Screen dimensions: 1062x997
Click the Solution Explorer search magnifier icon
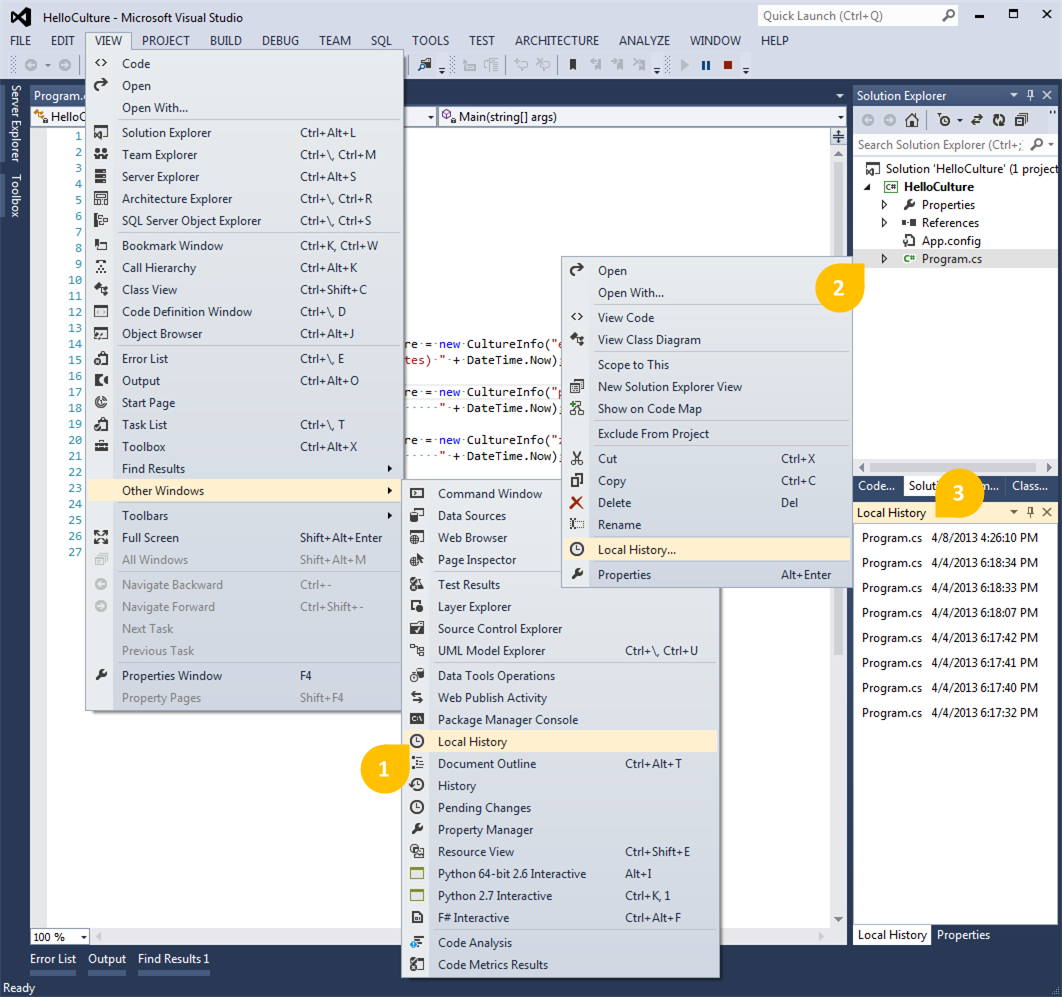1036,144
